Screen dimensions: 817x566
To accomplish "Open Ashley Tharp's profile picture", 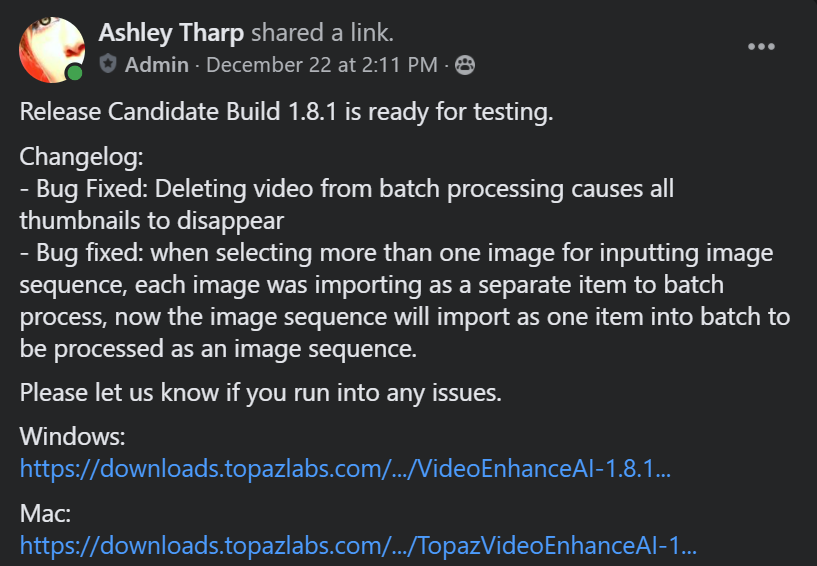I will pyautogui.click(x=52, y=49).
